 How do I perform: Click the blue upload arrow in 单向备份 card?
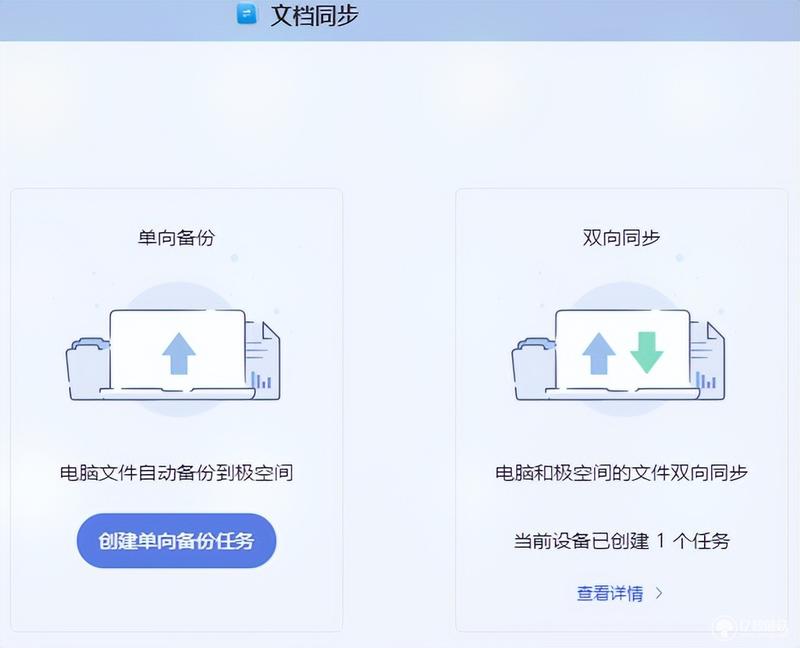(x=179, y=354)
